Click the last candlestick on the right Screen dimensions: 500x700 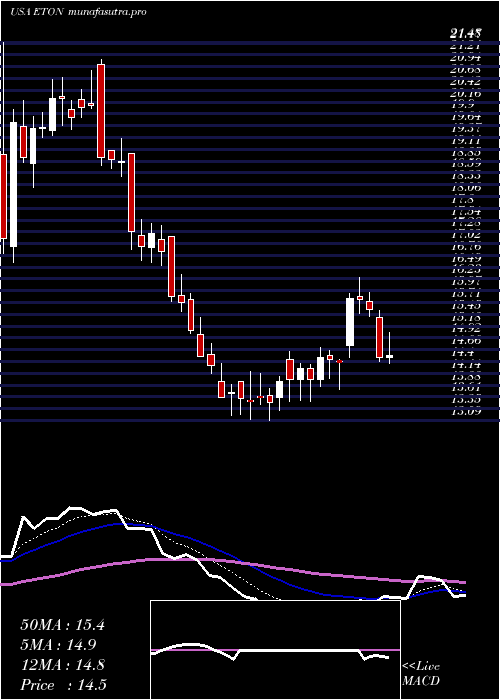tap(389, 356)
